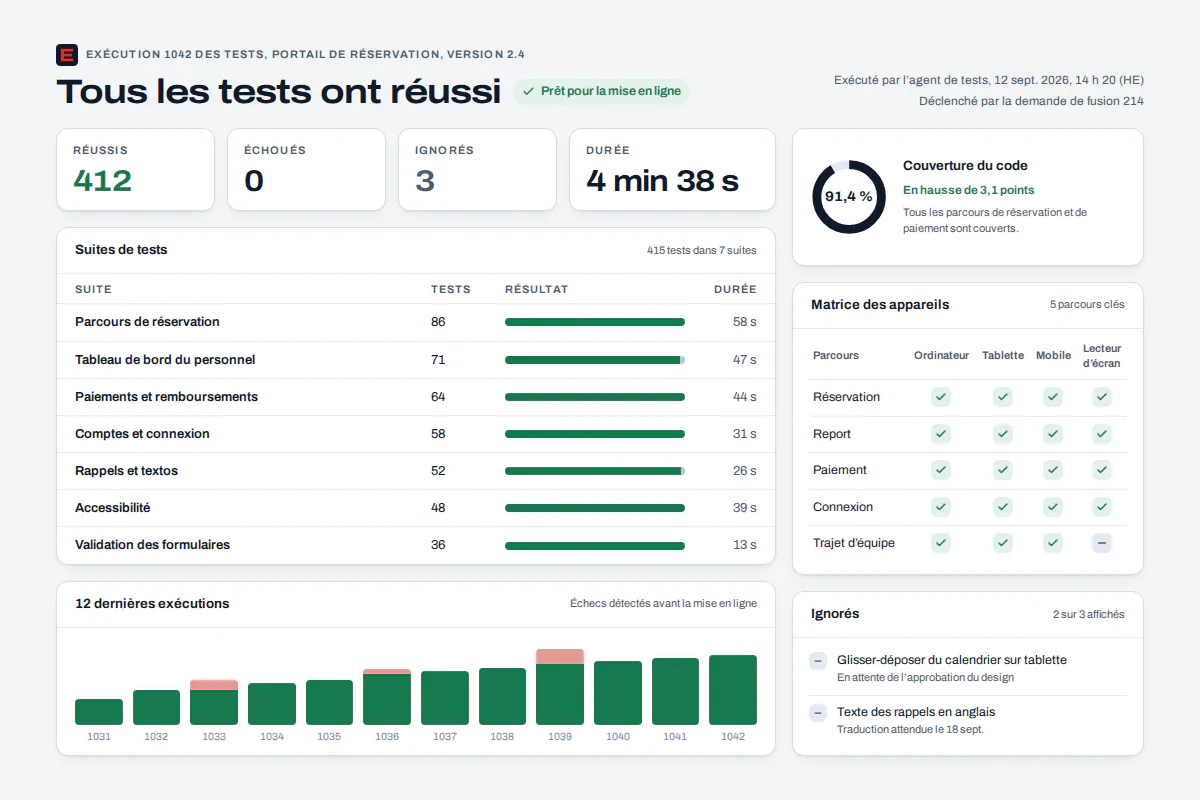Click the Prêt pour la mise en ligne badge
1200x800 pixels.
[602, 91]
